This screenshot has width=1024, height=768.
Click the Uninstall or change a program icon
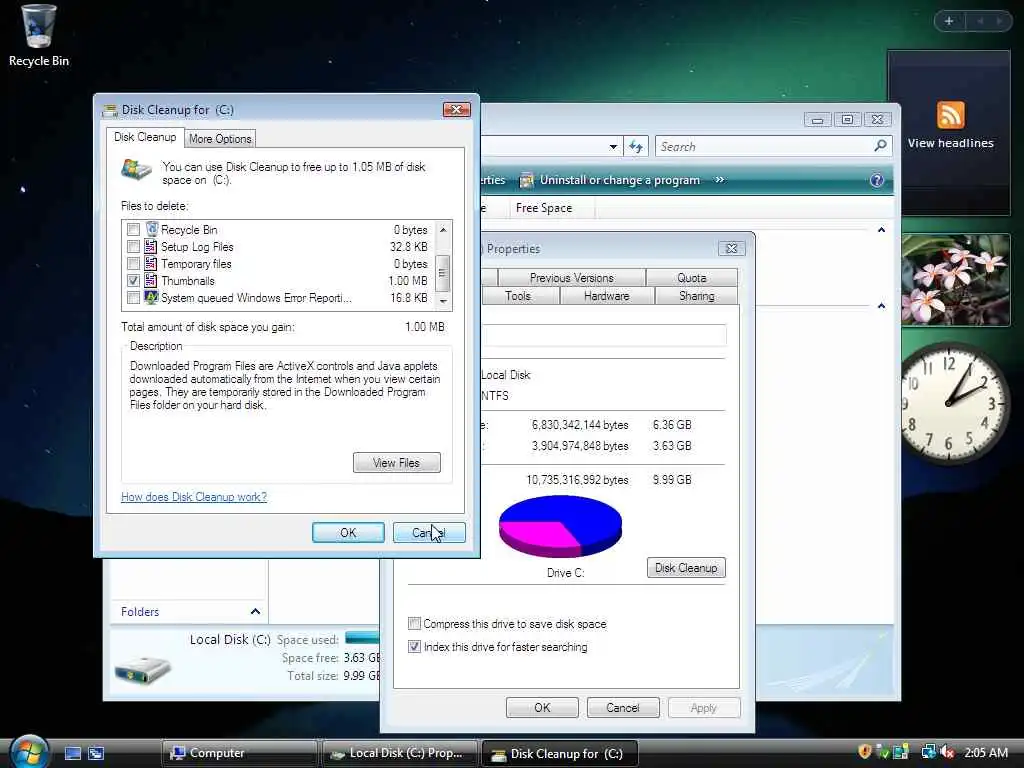pyautogui.click(x=526, y=180)
